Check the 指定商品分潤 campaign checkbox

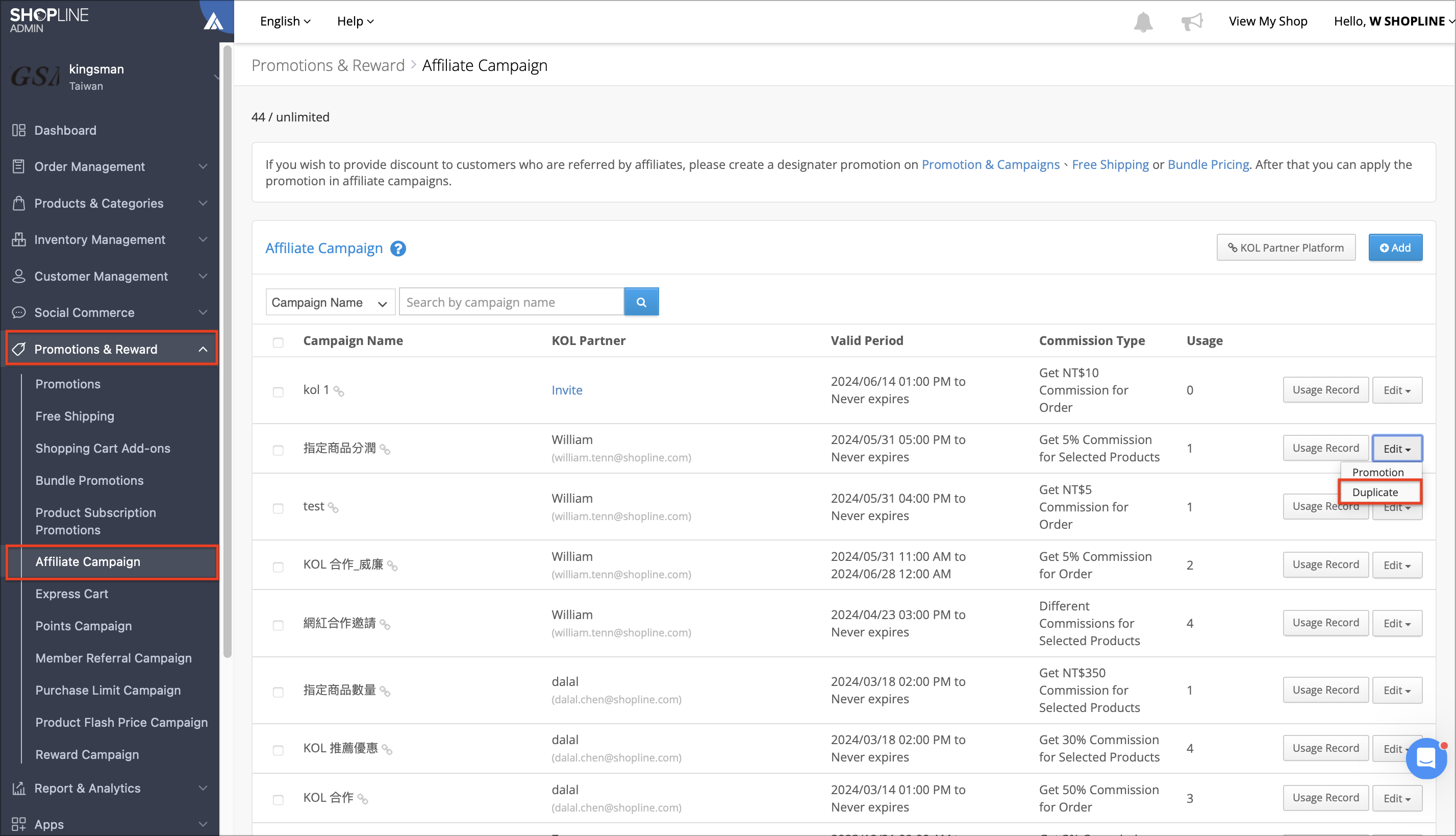click(279, 450)
